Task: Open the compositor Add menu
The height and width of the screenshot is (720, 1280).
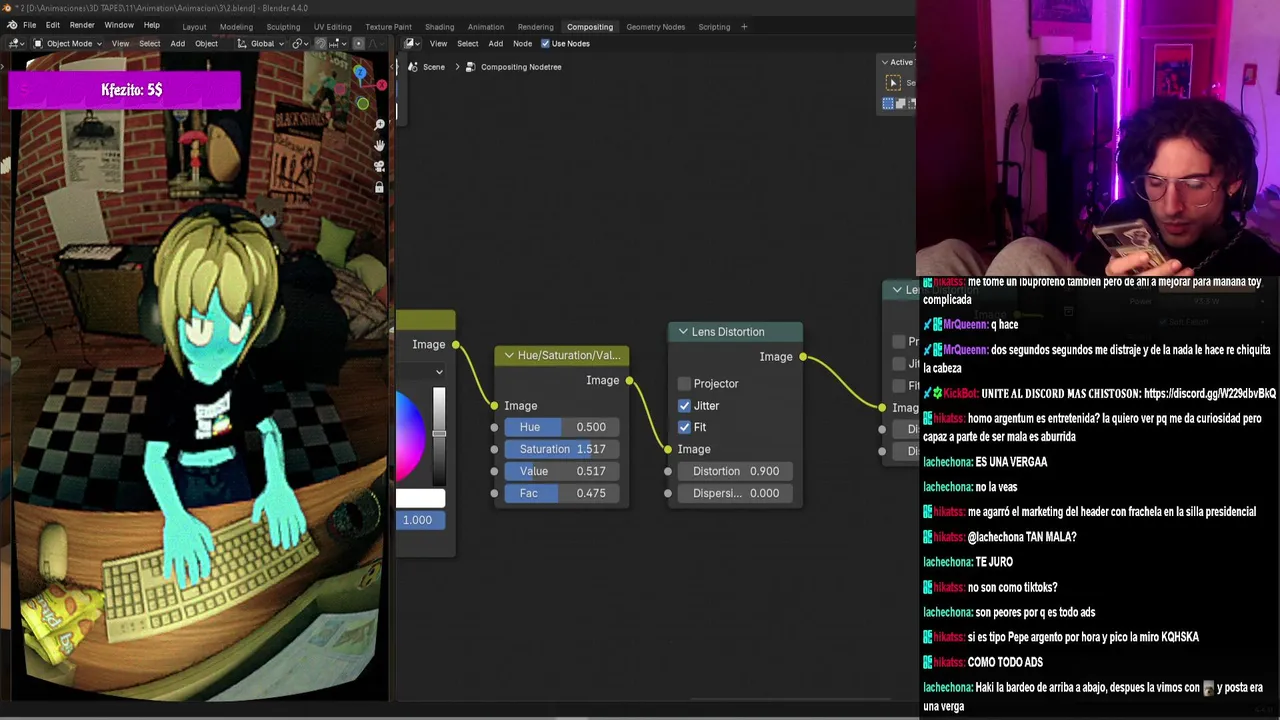Action: point(495,44)
